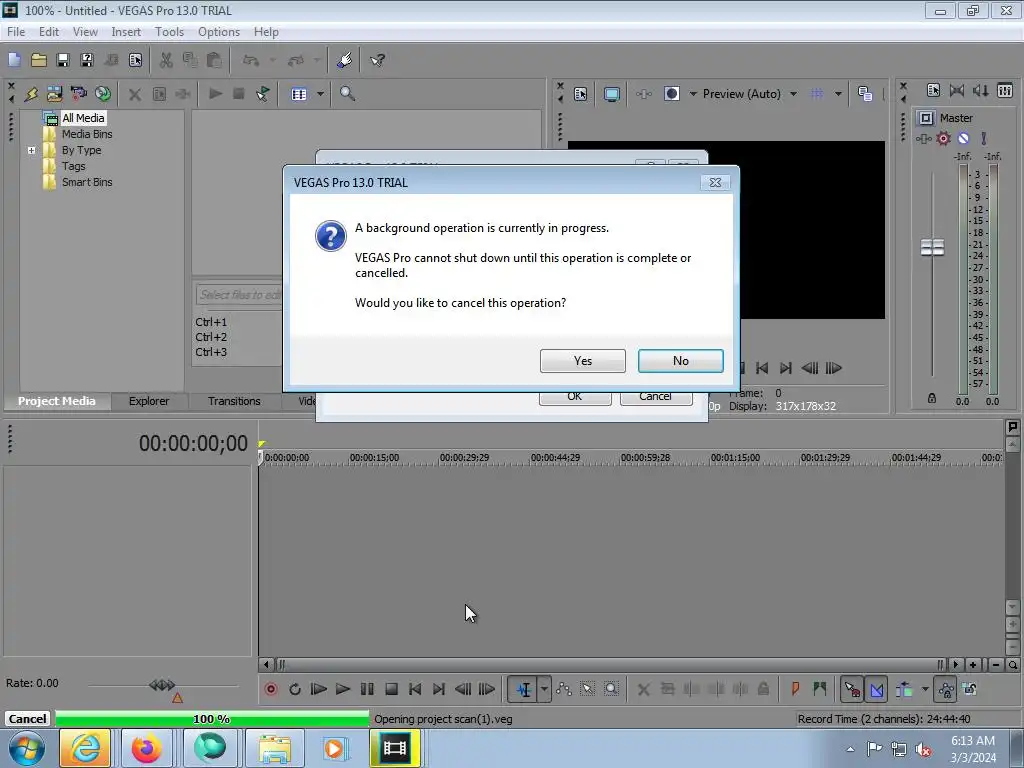
Task: Switch to the Explorer tab
Action: [x=149, y=401]
